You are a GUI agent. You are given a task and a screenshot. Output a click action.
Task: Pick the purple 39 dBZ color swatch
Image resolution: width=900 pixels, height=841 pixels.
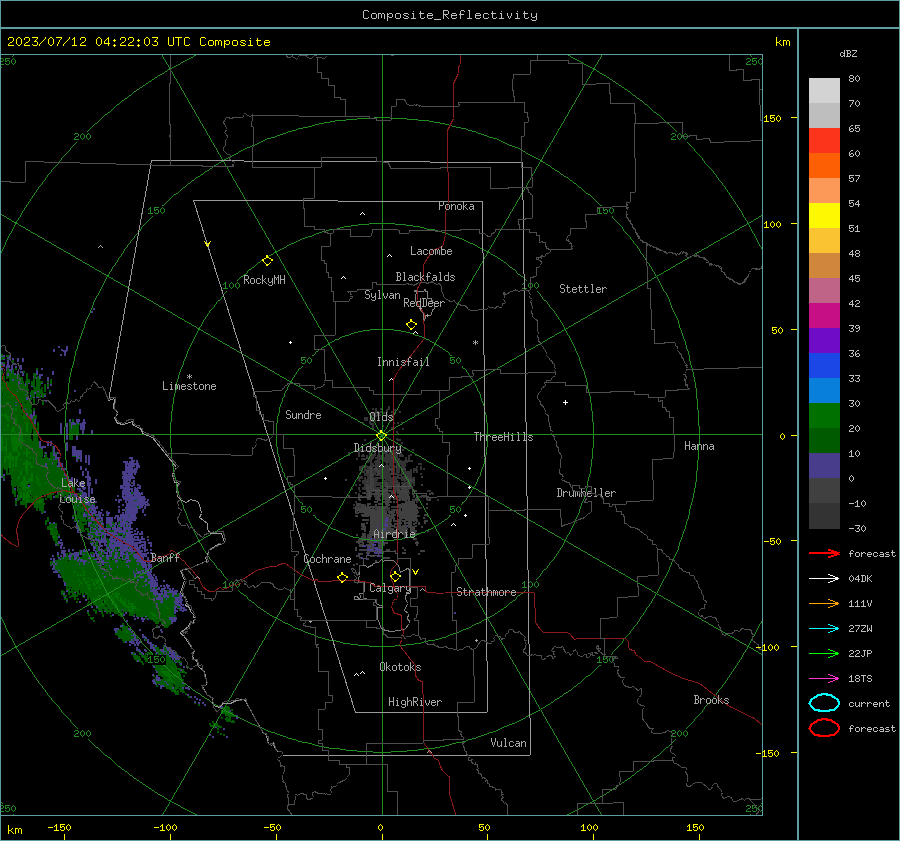click(x=824, y=340)
